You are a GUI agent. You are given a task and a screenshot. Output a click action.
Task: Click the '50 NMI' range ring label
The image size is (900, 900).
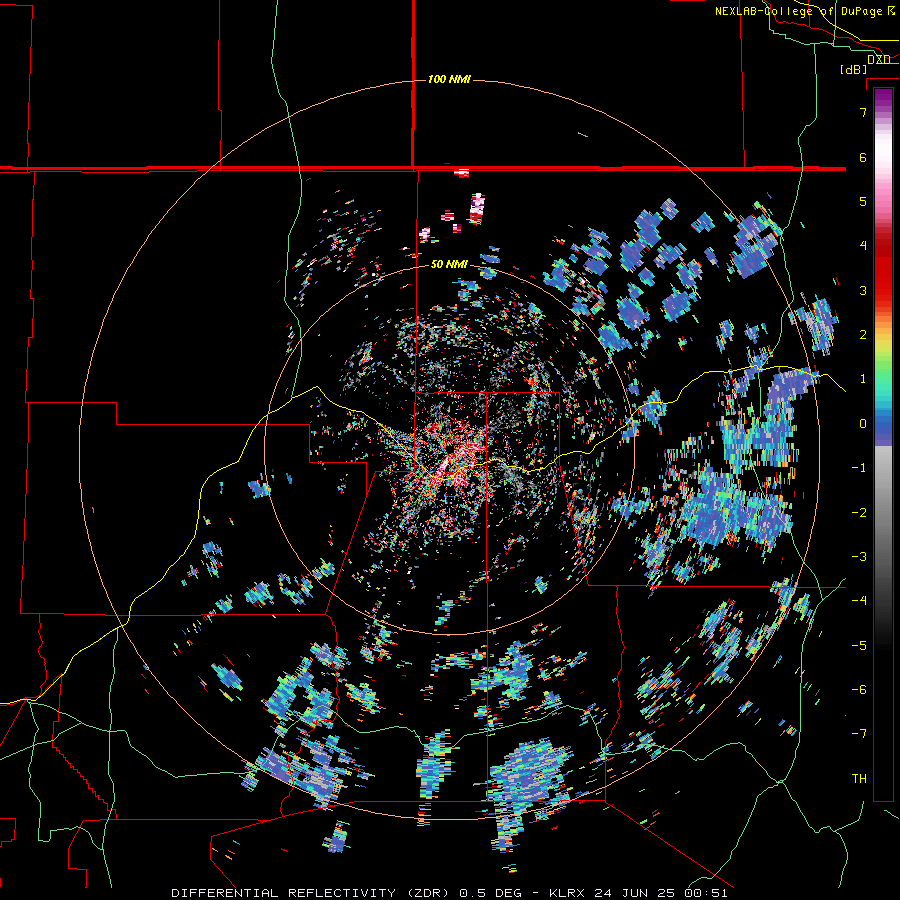(x=449, y=264)
